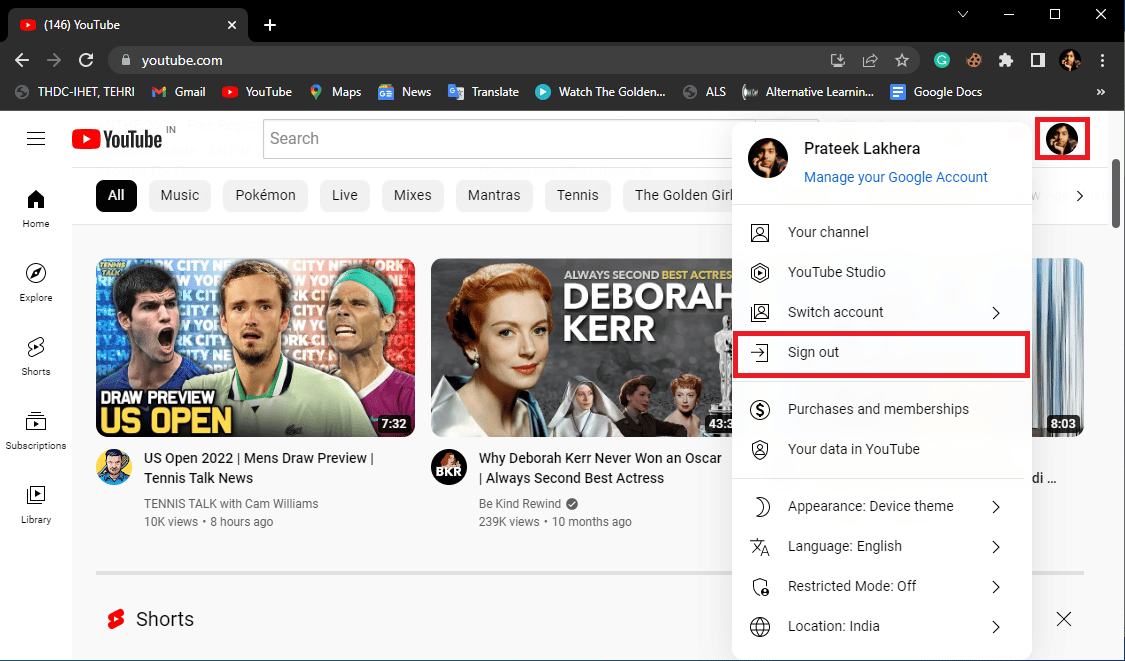The width and height of the screenshot is (1125, 661).
Task: Open the US Open draw preview thumbnail
Action: click(x=255, y=347)
